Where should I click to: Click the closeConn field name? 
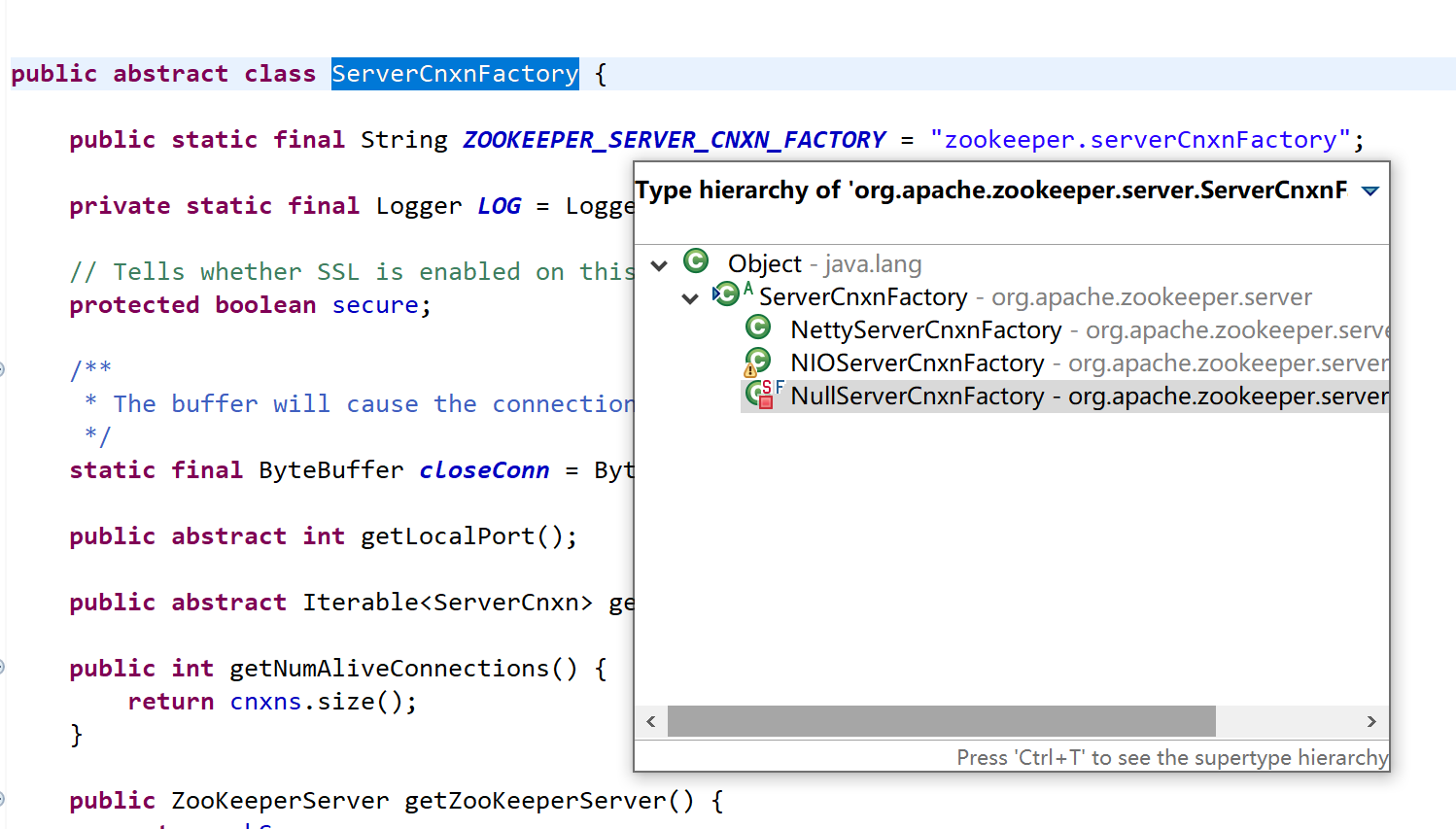pos(484,470)
